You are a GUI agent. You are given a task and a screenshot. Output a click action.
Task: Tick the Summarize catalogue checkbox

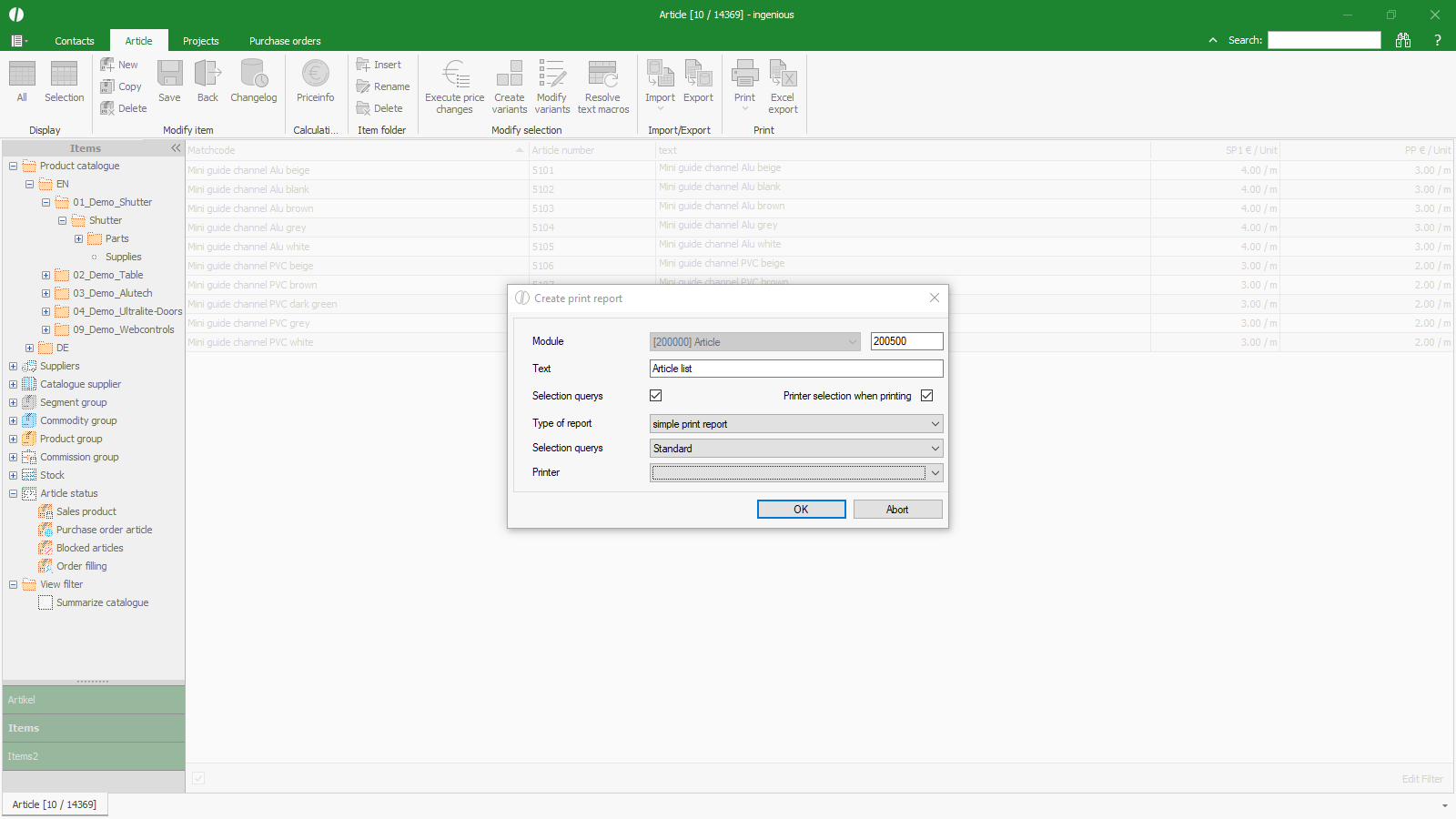[x=45, y=602]
